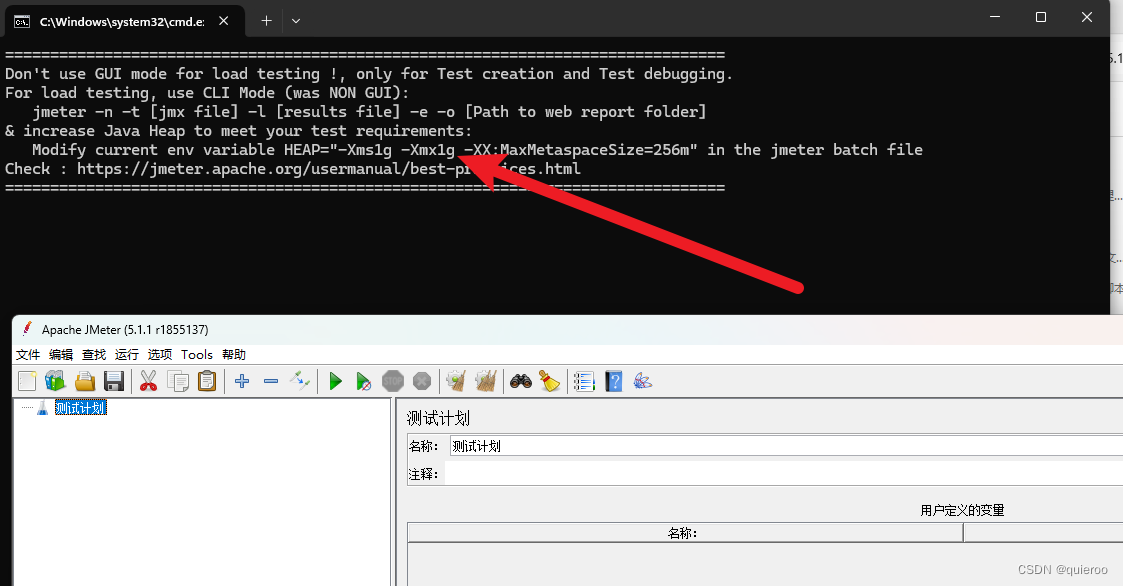Click the grey Shutdown X icon
The height and width of the screenshot is (586, 1123).
click(x=422, y=381)
